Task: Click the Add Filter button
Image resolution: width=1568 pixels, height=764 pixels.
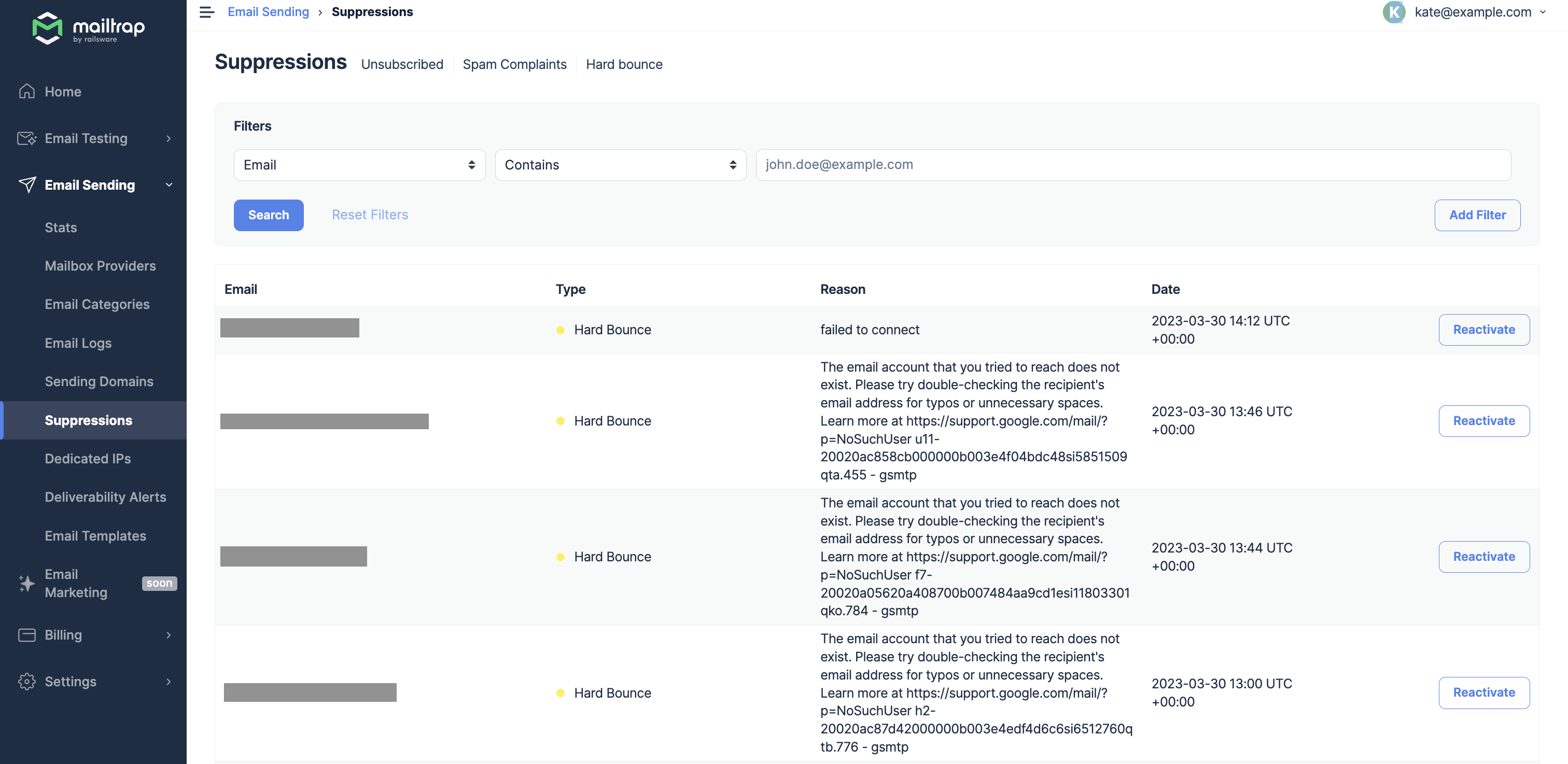Action: click(1477, 215)
